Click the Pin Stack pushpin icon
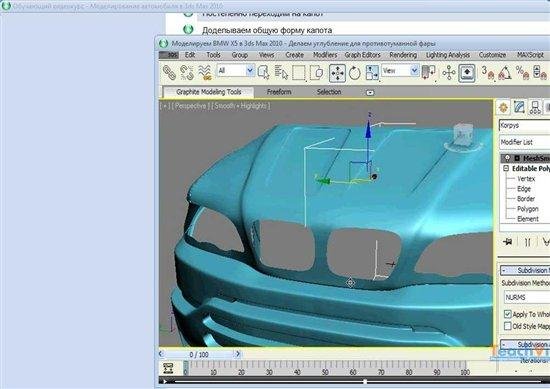550x389 pixels. (507, 242)
